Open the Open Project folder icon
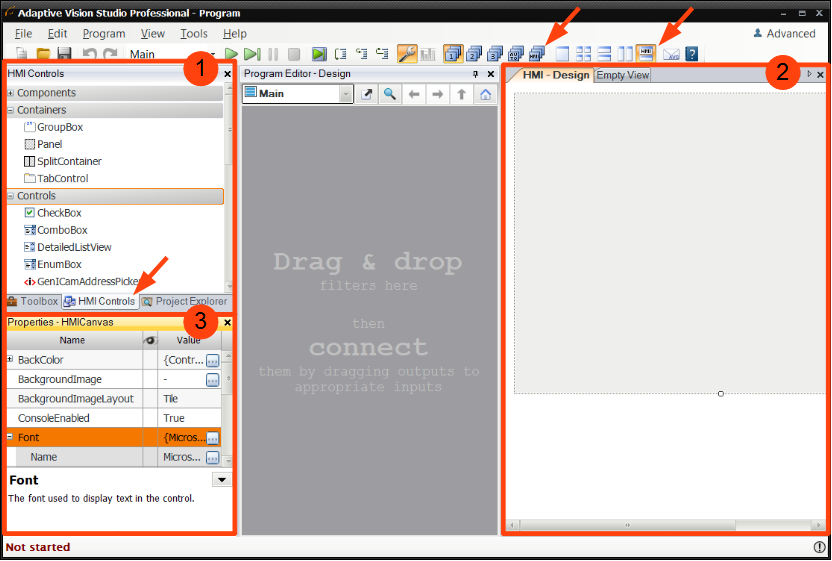Viewport: 832px width, 561px height. [43, 54]
